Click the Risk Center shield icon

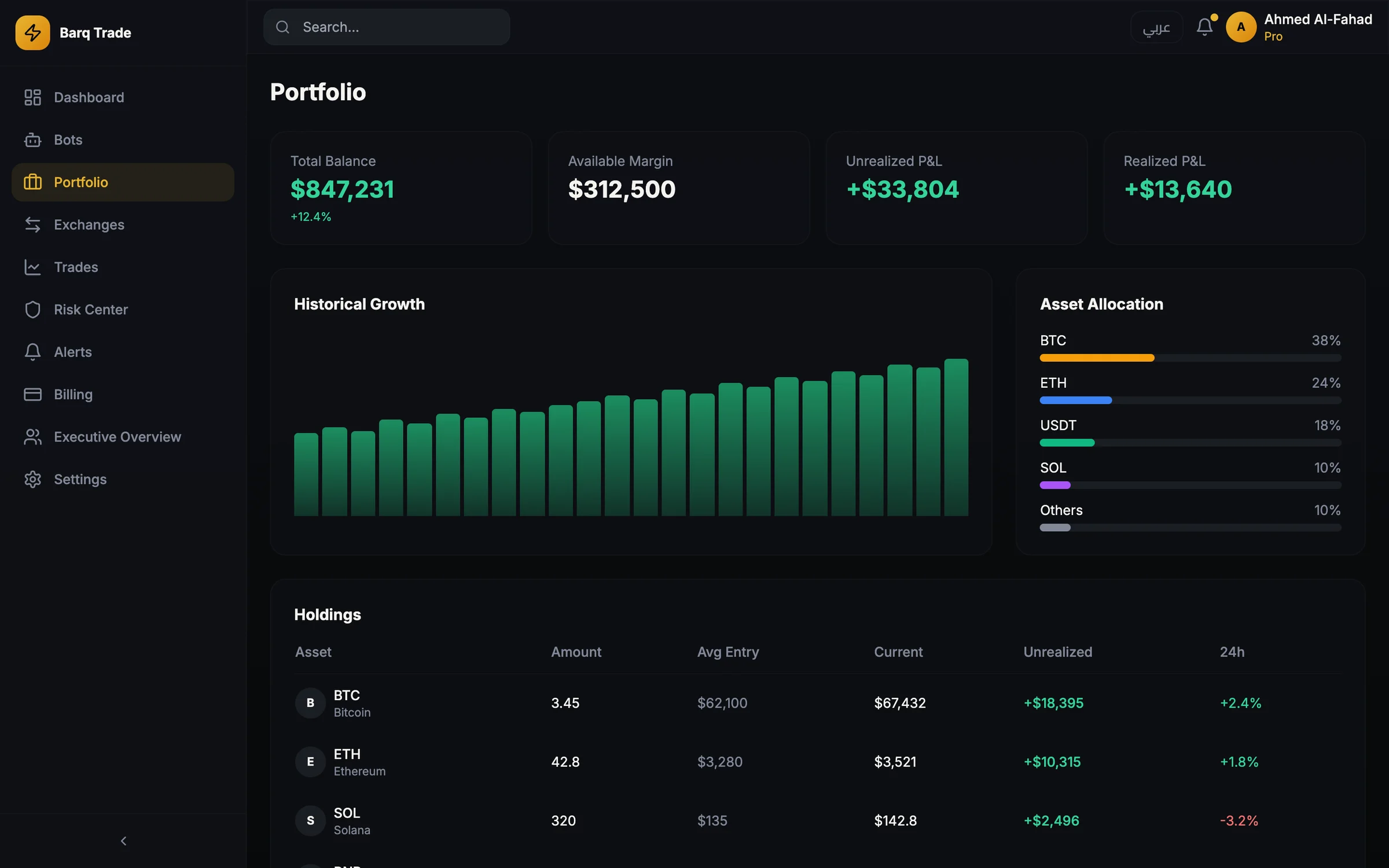32,310
